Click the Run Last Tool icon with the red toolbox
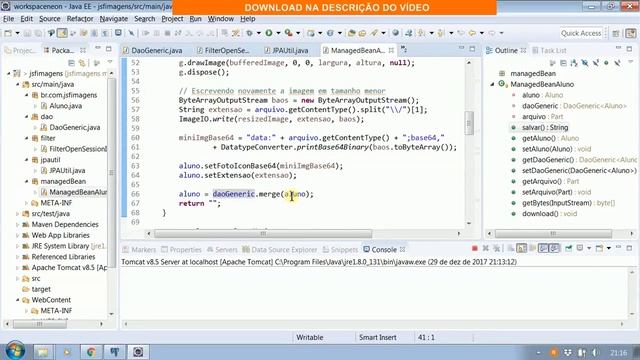The width and height of the screenshot is (640, 360). tap(289, 33)
